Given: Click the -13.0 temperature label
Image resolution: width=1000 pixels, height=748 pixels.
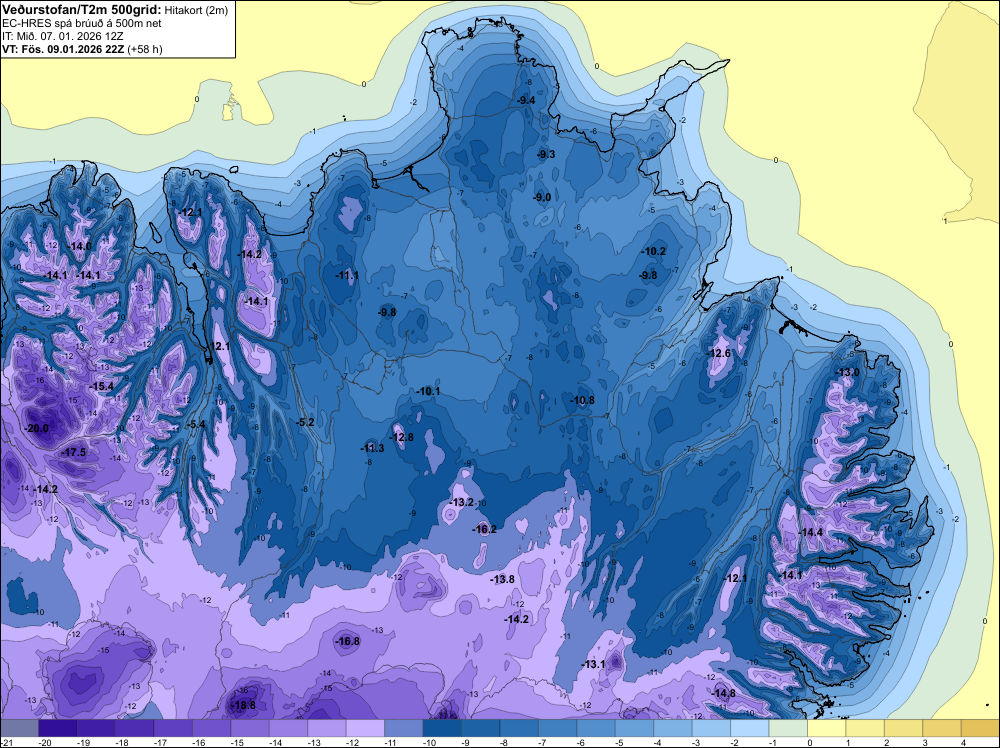Looking at the screenshot, I should click(848, 372).
